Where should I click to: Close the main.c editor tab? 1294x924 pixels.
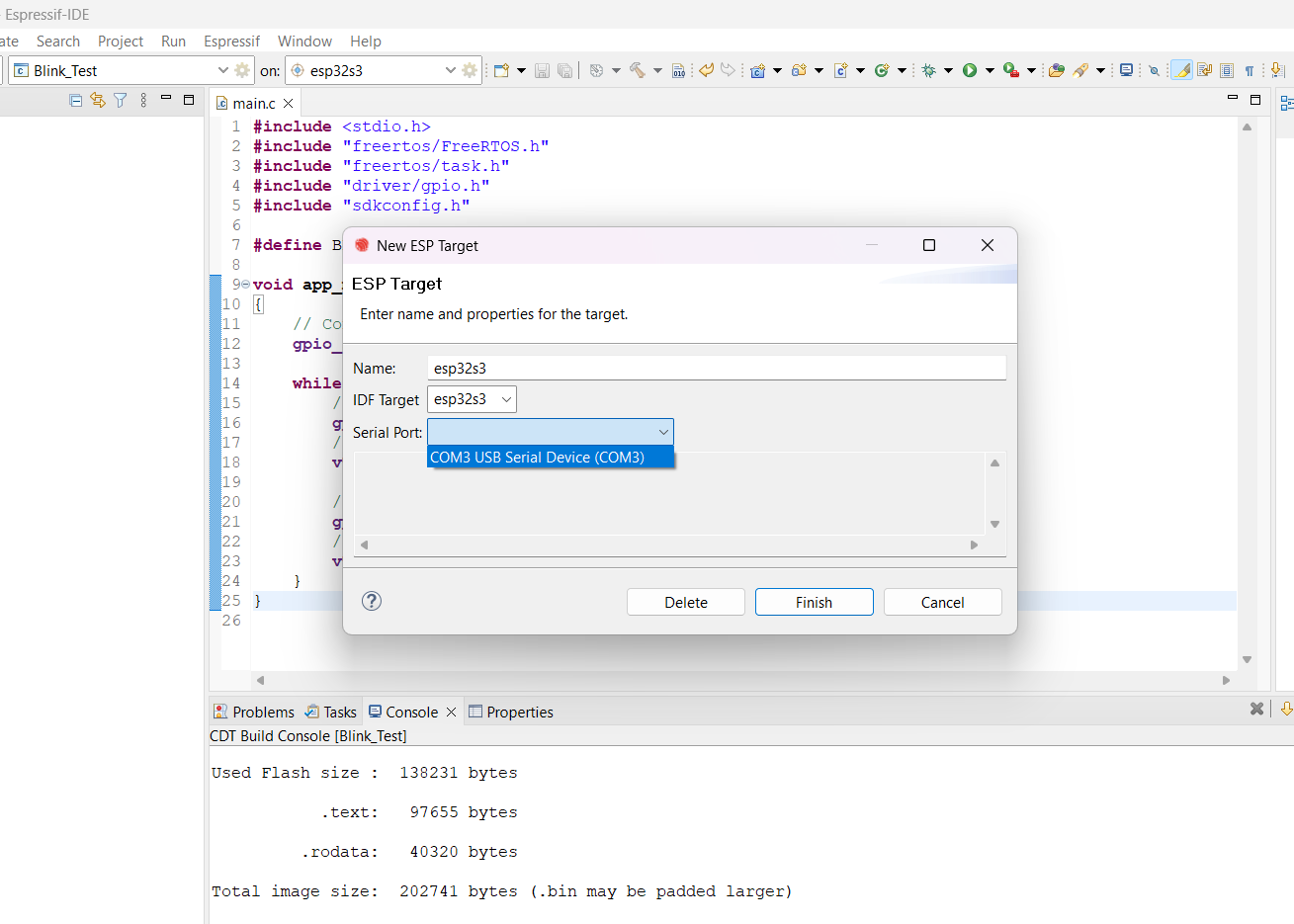click(x=289, y=103)
